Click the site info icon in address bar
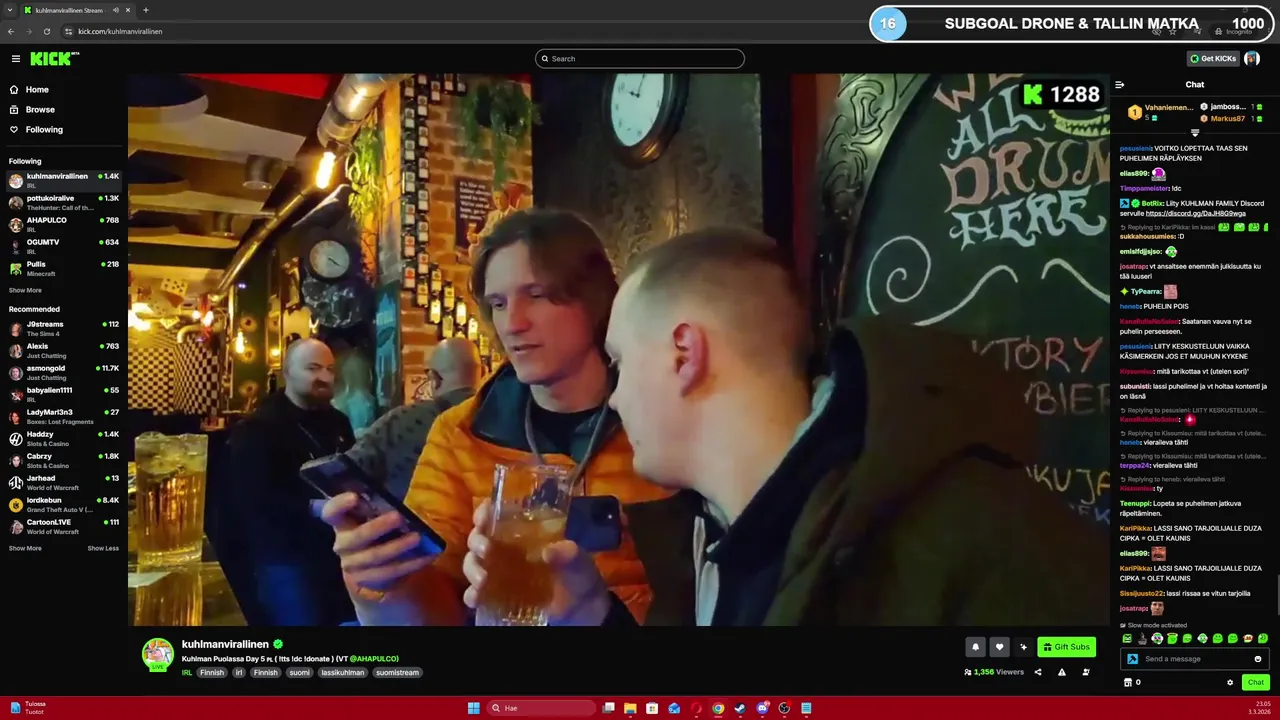Screen dimensions: 1280x720 [x=68, y=31]
